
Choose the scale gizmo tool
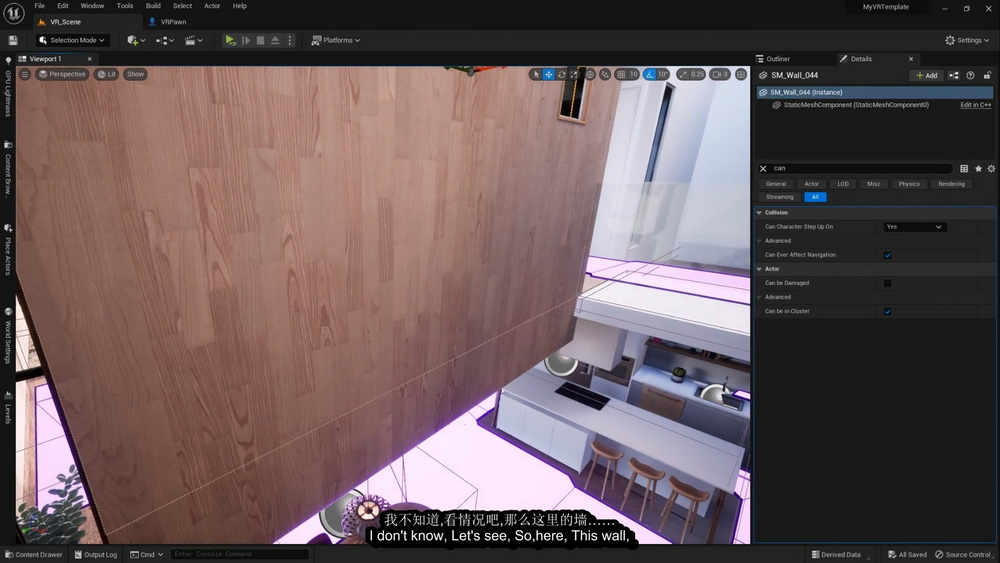coord(573,75)
